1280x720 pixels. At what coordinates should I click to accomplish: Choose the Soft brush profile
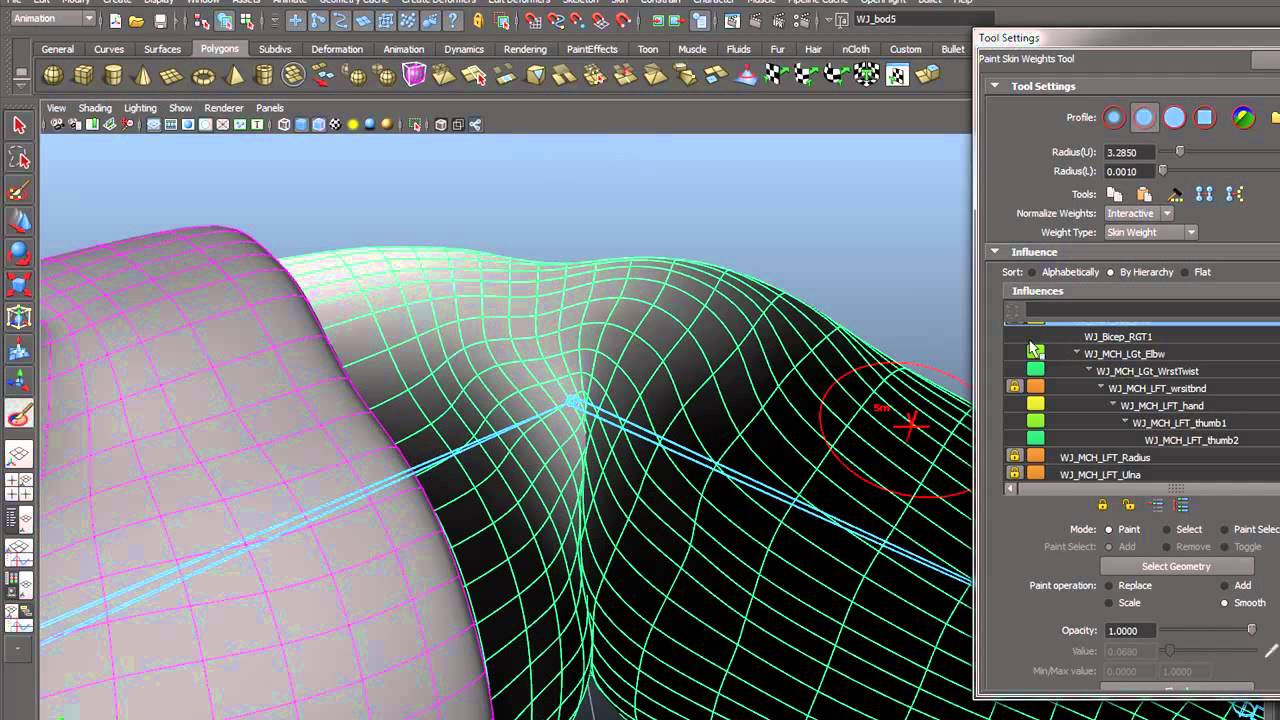click(x=1144, y=118)
